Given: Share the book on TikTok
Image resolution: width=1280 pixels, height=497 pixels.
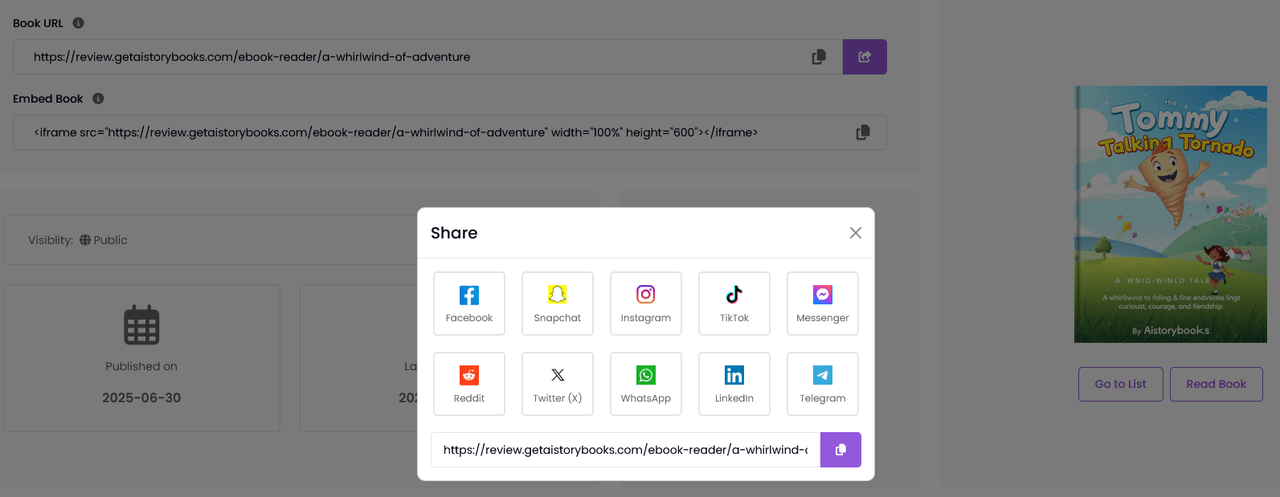Looking at the screenshot, I should click(734, 304).
